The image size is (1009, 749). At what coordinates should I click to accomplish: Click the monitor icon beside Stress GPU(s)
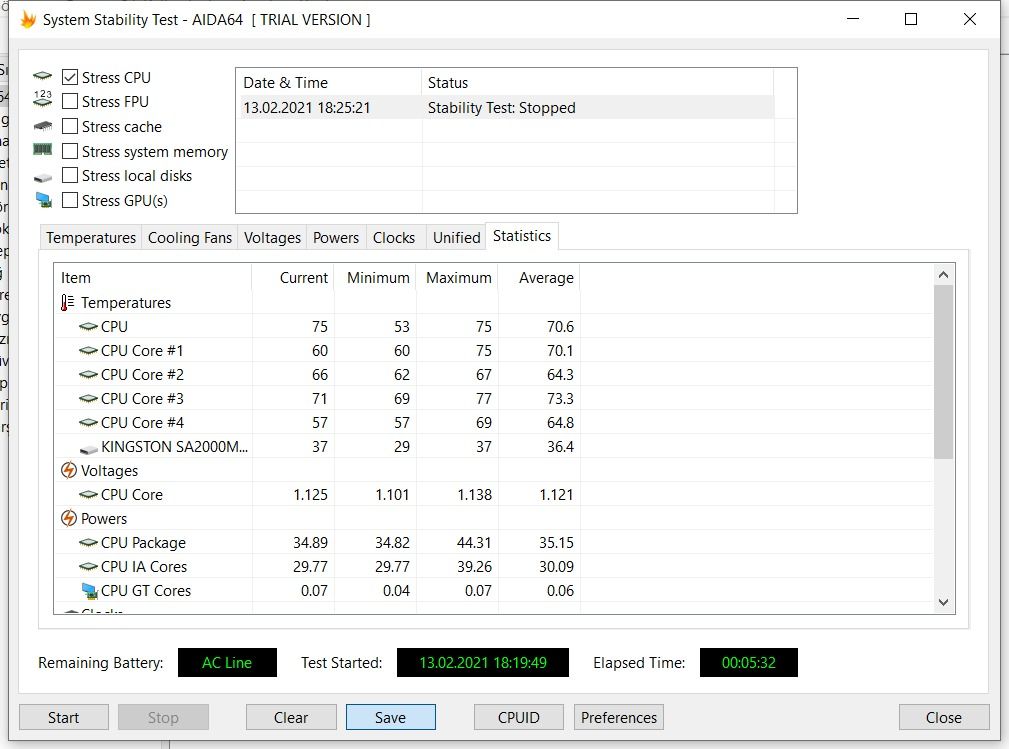[x=44, y=200]
